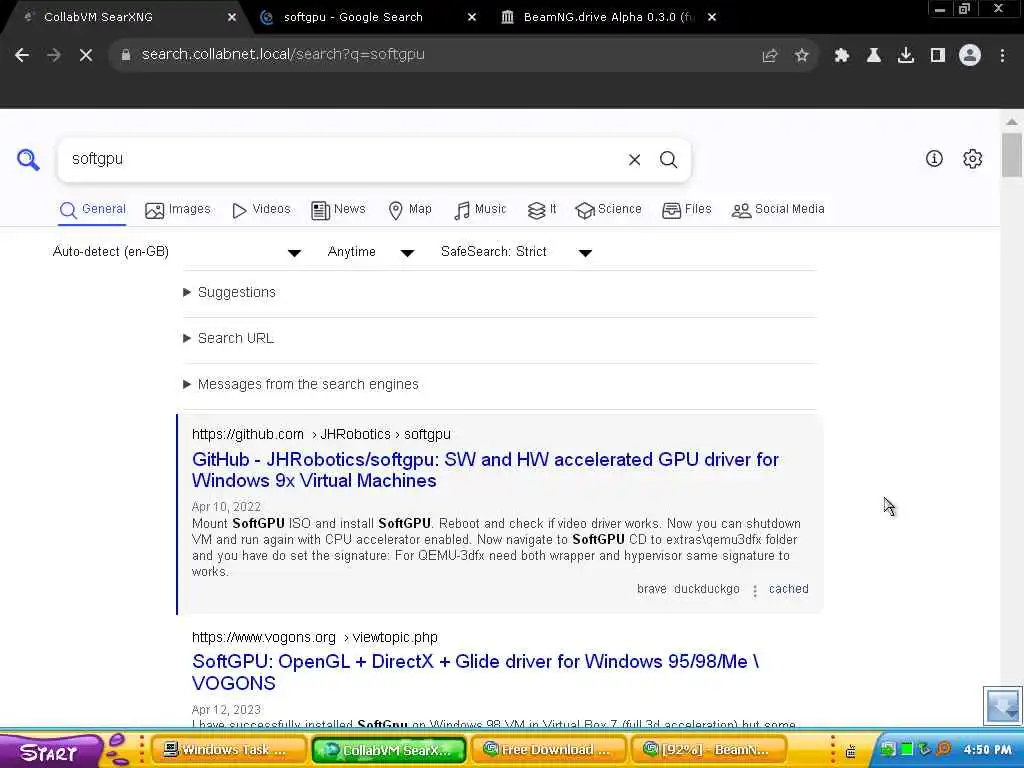Viewport: 1024px width, 768px height.
Task: Submit search with the magnifier button
Action: 668,159
